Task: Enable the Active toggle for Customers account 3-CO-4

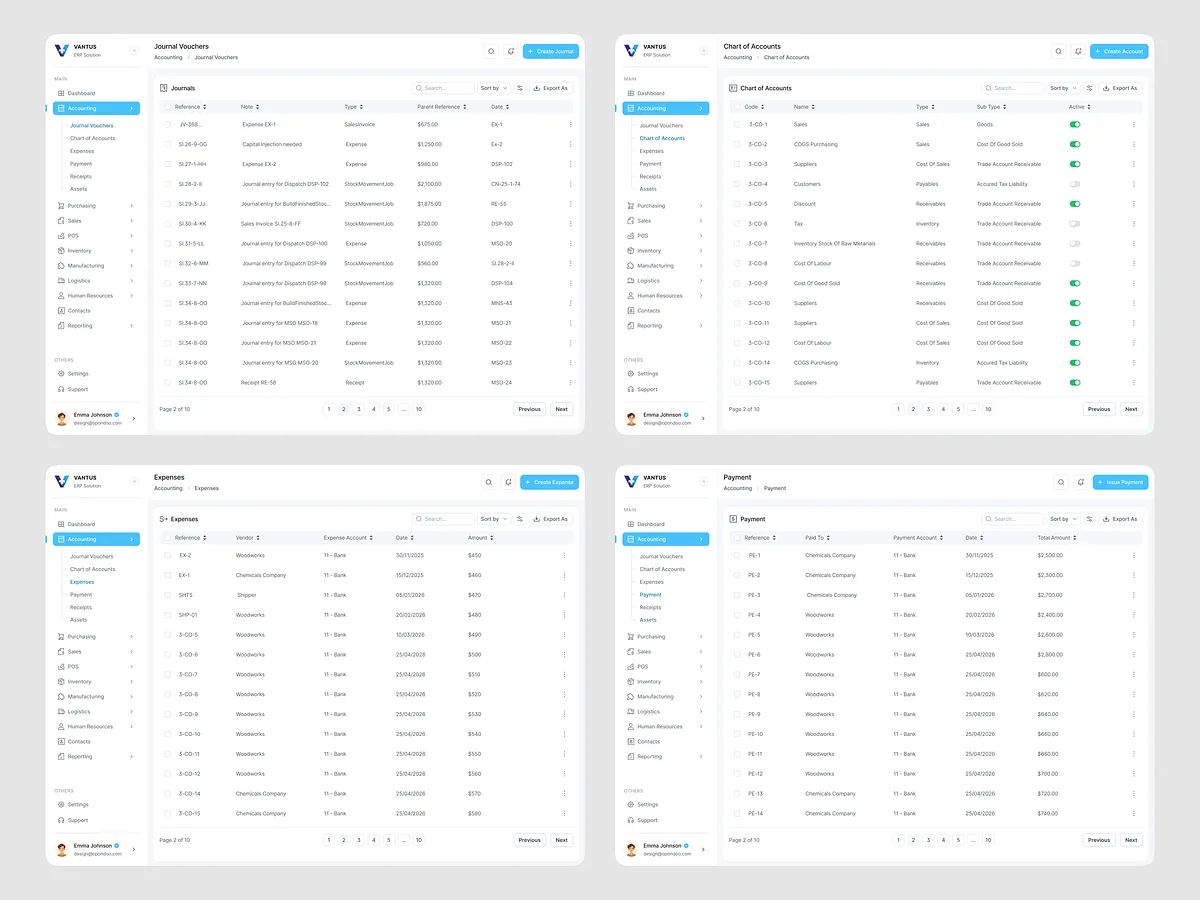Action: [1077, 184]
